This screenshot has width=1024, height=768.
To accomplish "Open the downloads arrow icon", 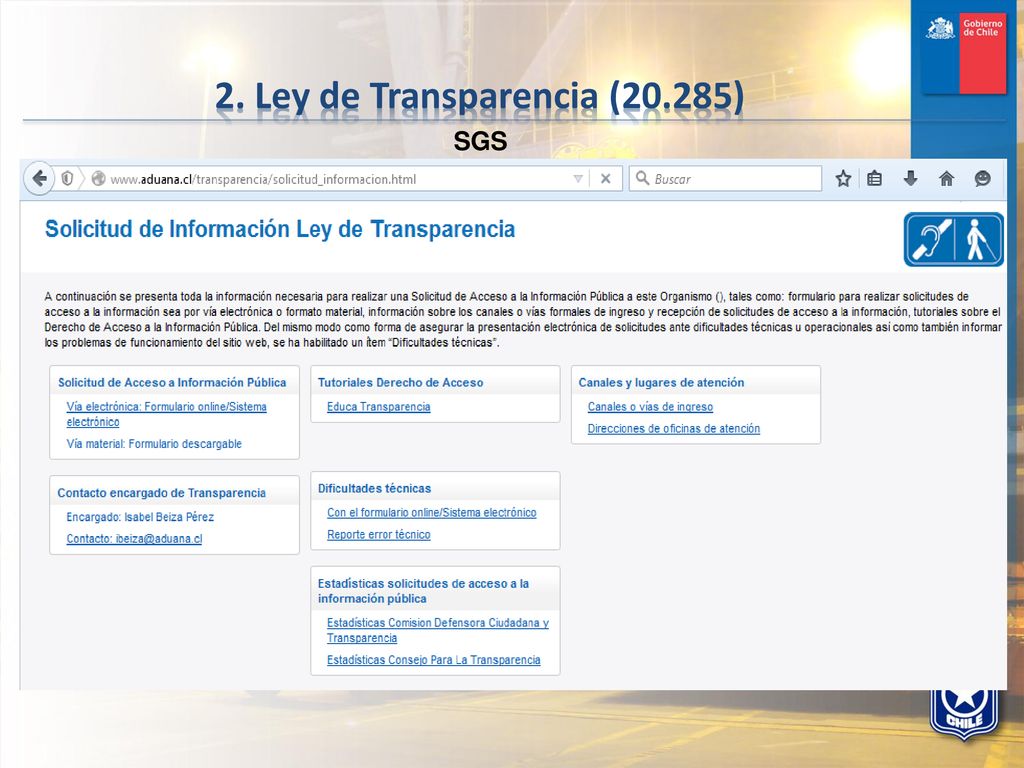I will coord(910,178).
